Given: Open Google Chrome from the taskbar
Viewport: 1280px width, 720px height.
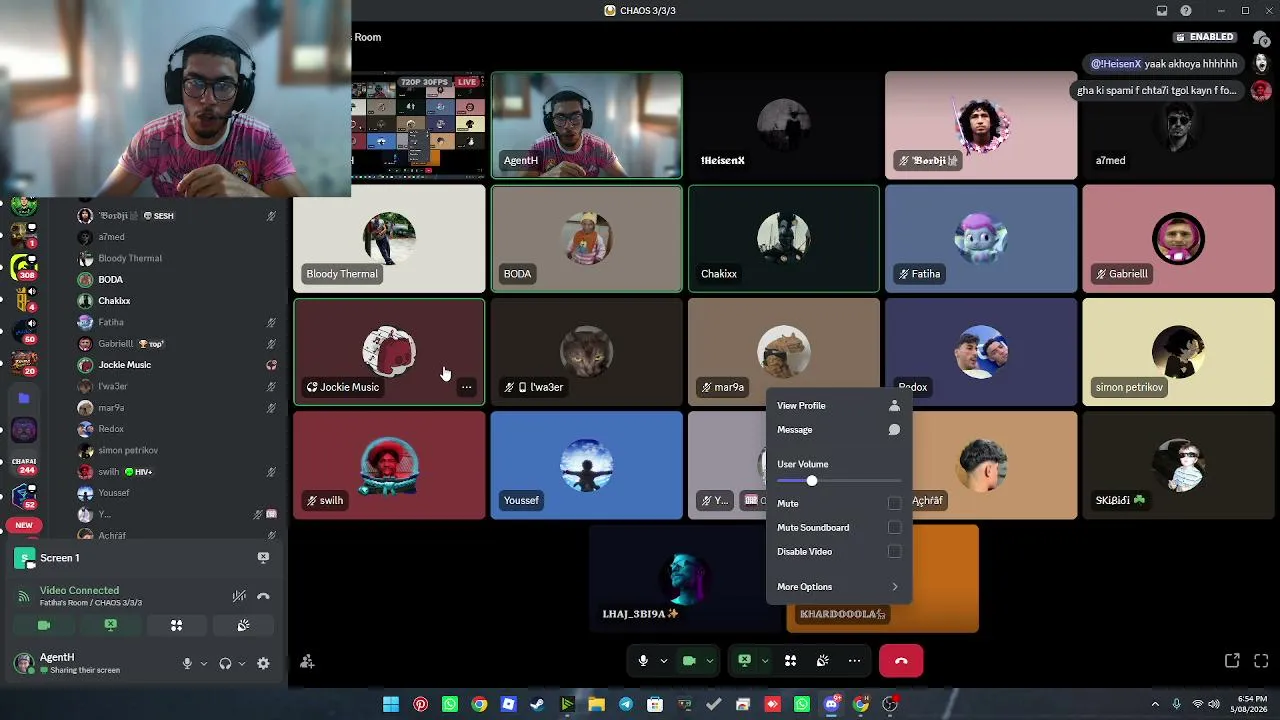Looking at the screenshot, I should tap(479, 704).
